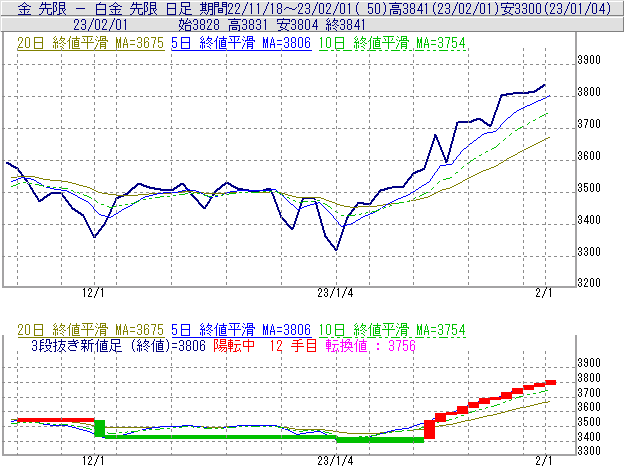Screen dimensions: 624x475
Task: Click the large red reversal block in lower chart
Action: (429, 430)
